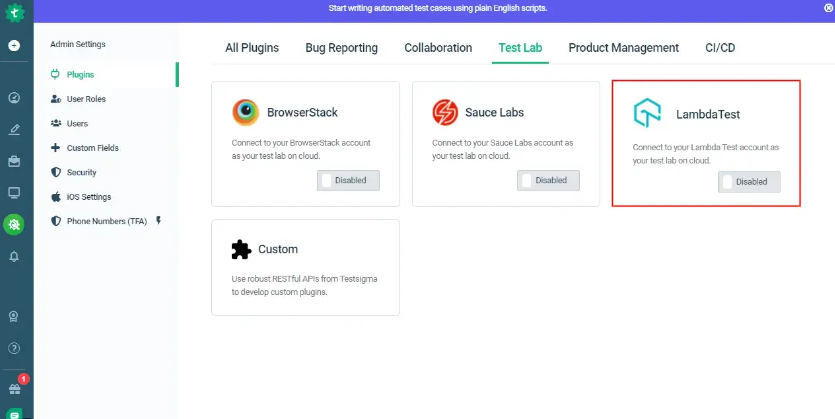The height and width of the screenshot is (419, 835).
Task: Click the Admin Settings heading
Action: click(78, 44)
